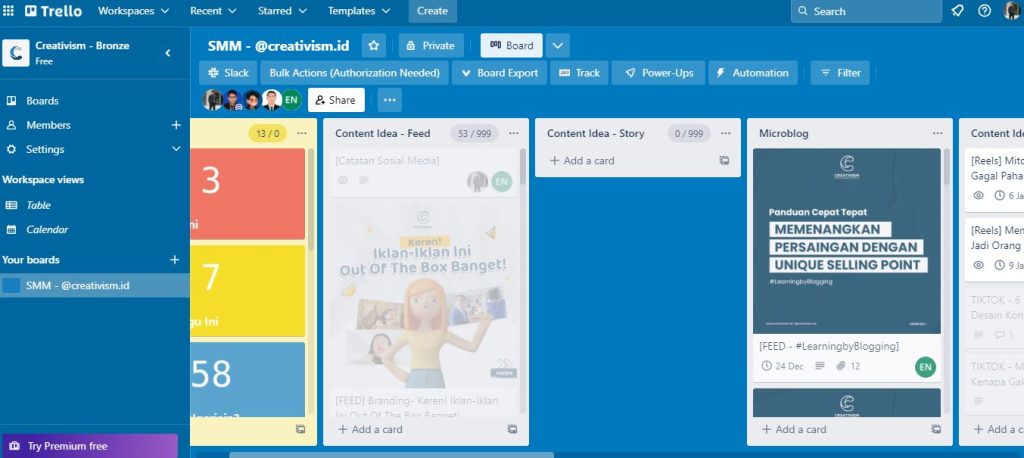Open the red card showing 3

(248, 194)
